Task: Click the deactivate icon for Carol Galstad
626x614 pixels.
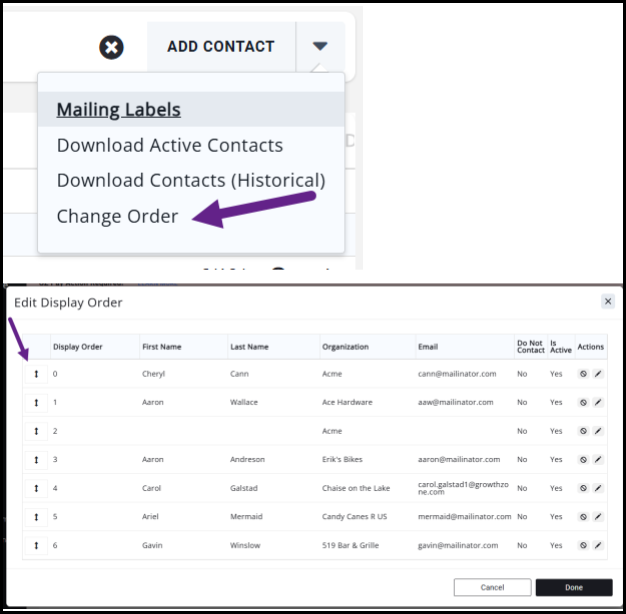Action: [583, 489]
